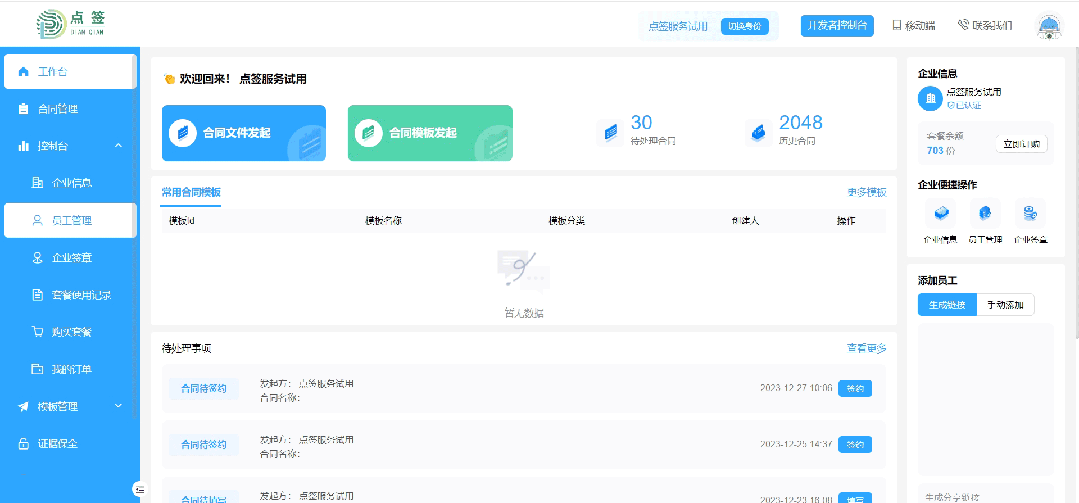
Task: Click the 企业签章 quick-action icon in right panel
Action: tap(1029, 213)
